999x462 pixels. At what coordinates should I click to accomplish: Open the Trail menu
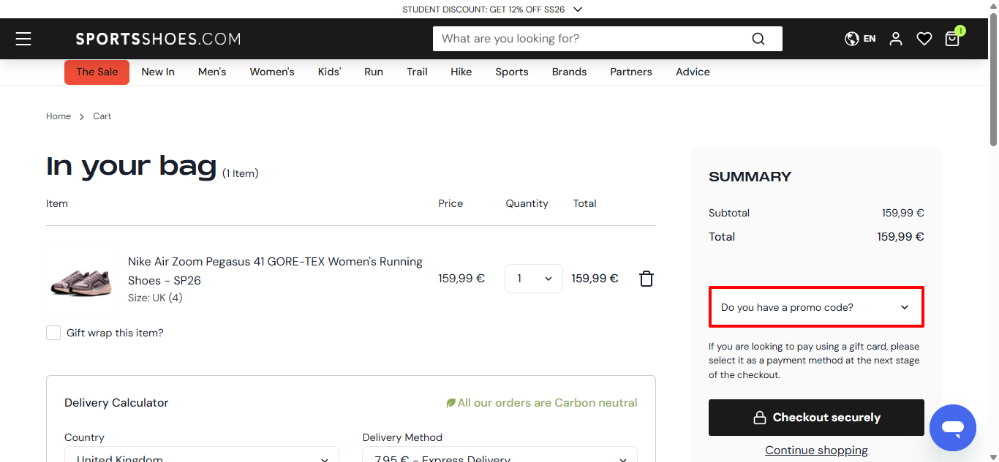coord(417,72)
